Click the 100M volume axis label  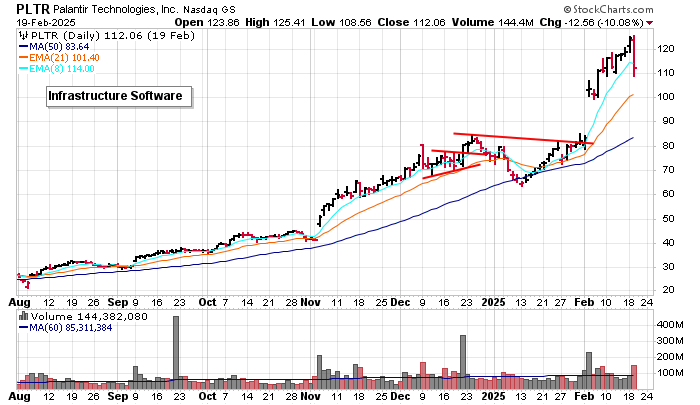tap(670, 372)
